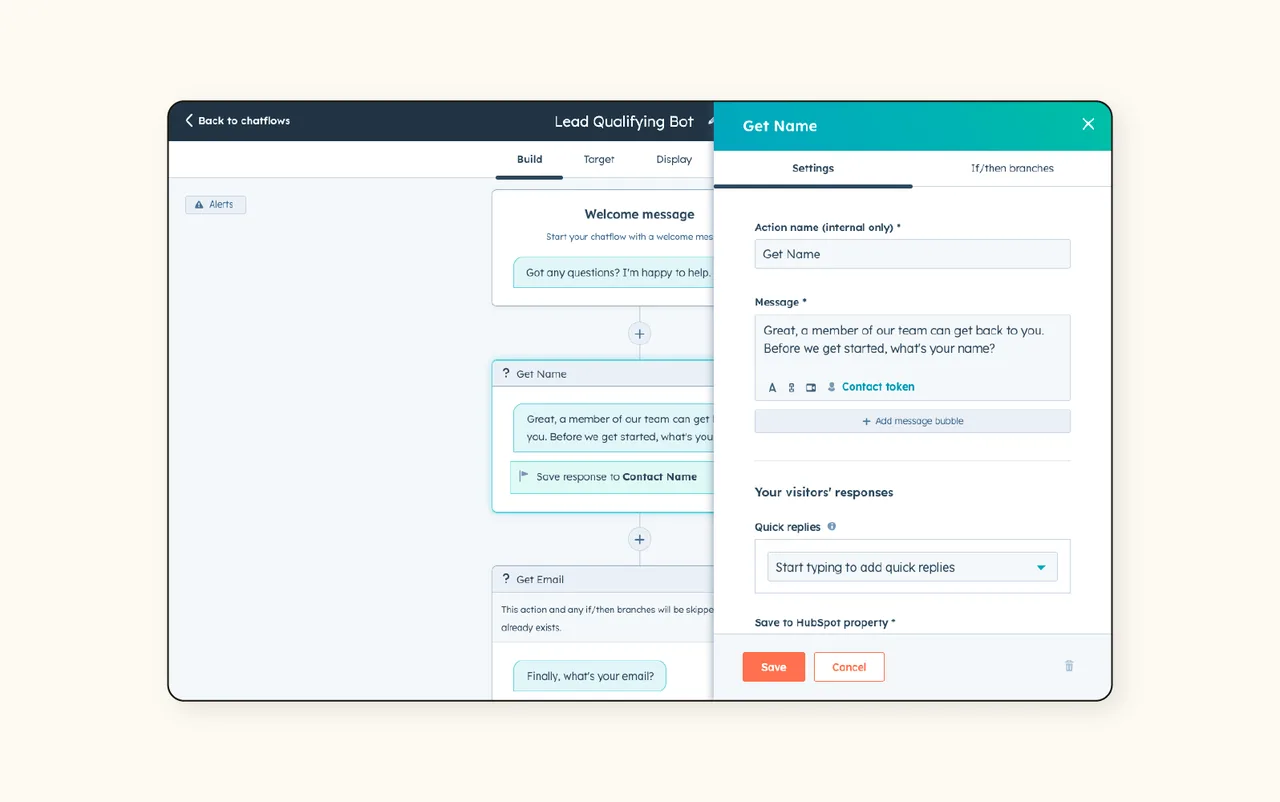Screen dimensions: 1280x802
Task: Click the Get Name card header
Action: (x=603, y=374)
